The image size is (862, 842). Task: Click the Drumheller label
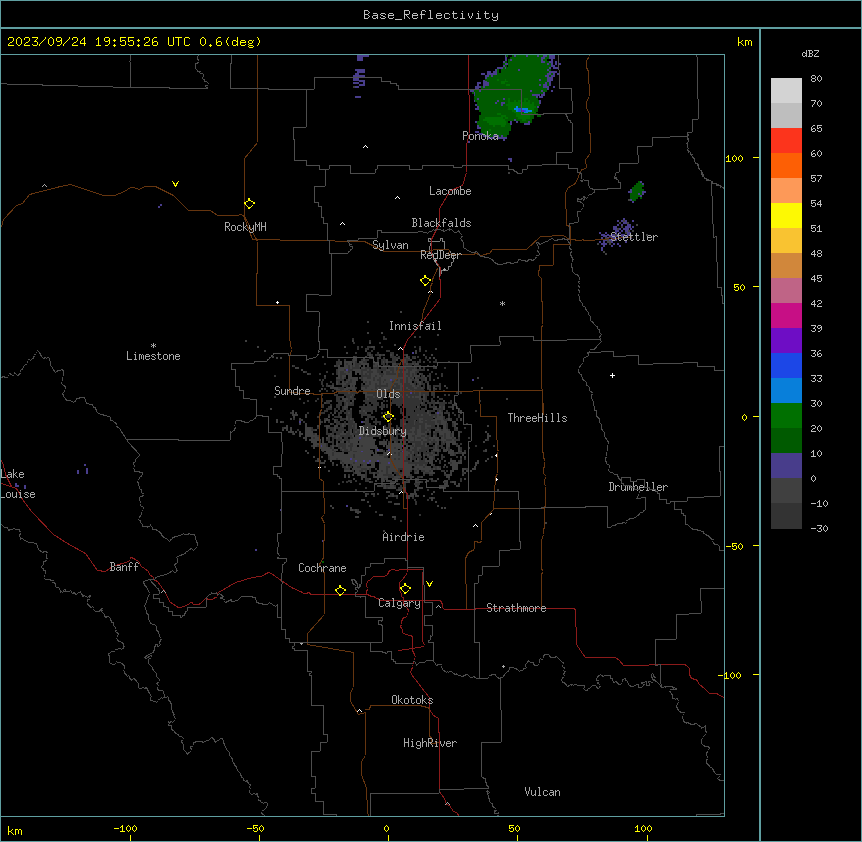(x=638, y=487)
